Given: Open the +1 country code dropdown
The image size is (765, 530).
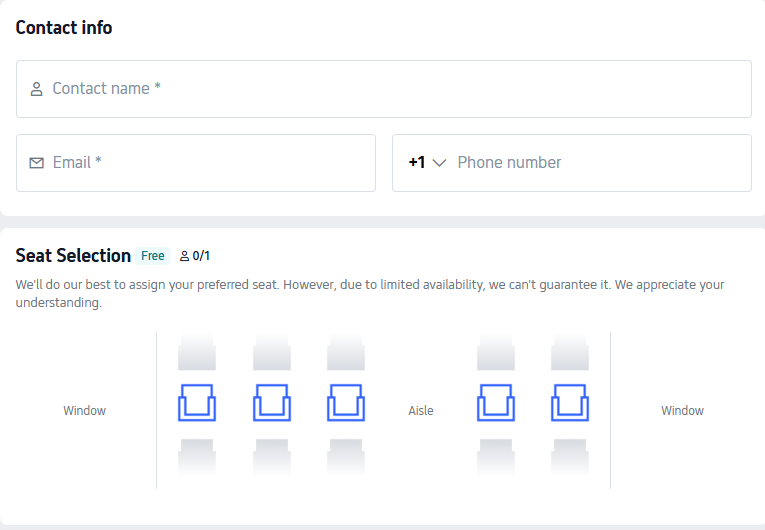Looking at the screenshot, I should click(427, 163).
